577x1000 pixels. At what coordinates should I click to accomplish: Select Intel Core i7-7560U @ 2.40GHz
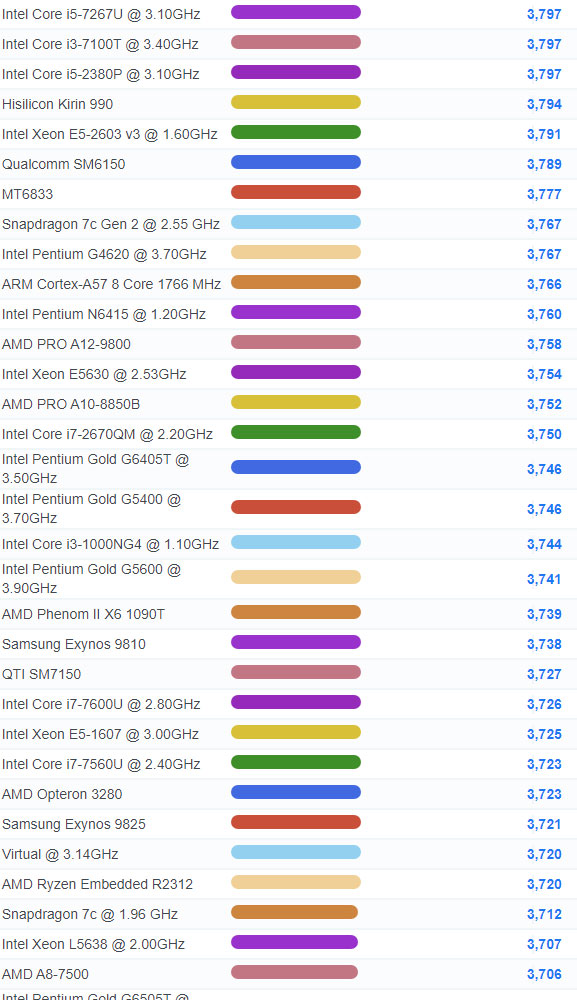pos(101,764)
